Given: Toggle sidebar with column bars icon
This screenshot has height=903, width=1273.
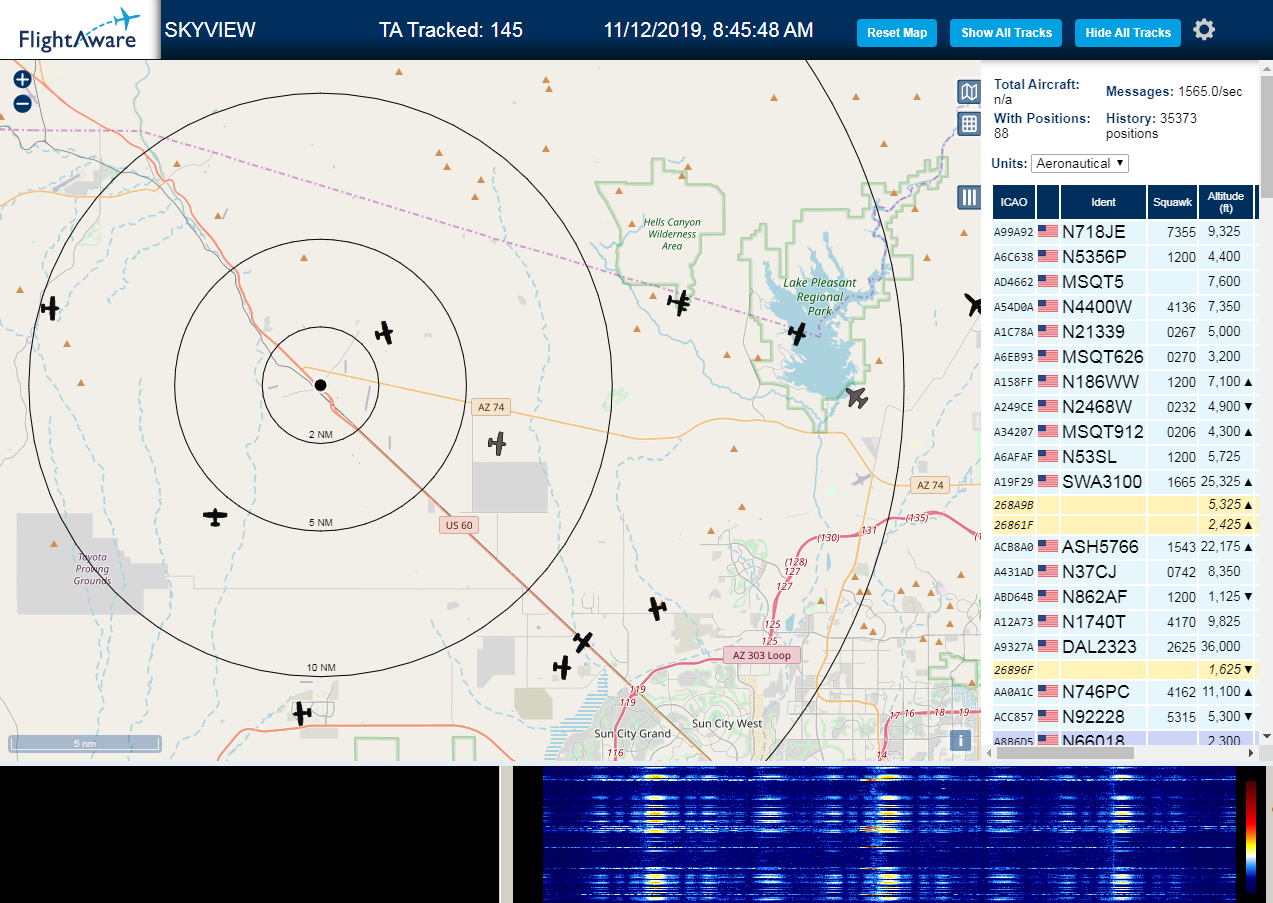Looking at the screenshot, I should click(x=968, y=197).
